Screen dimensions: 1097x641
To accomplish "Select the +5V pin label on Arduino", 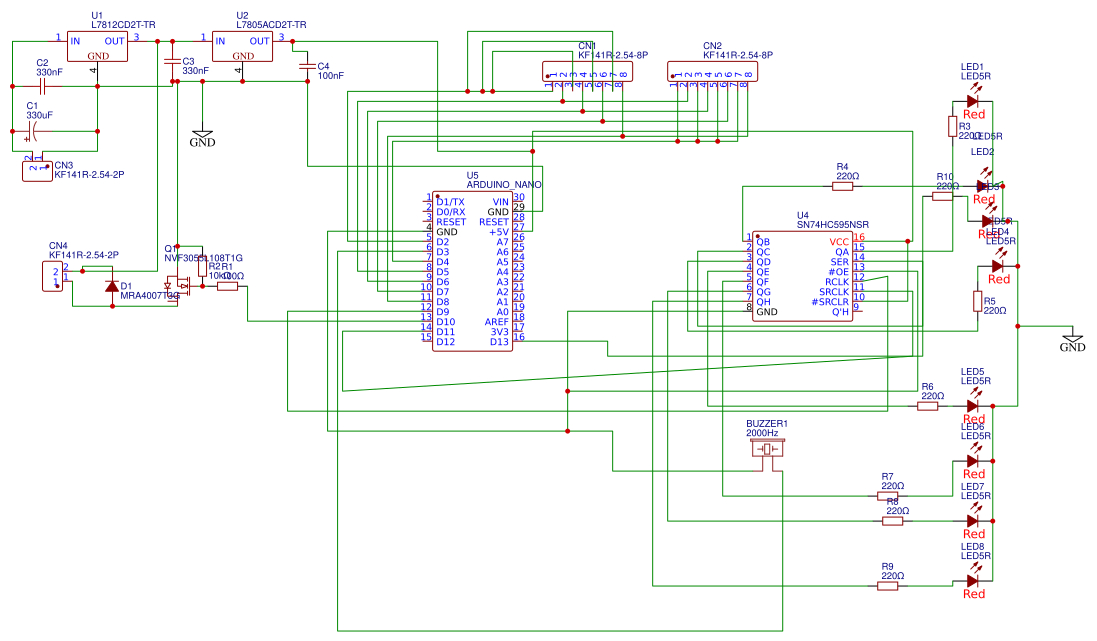I will (499, 232).
